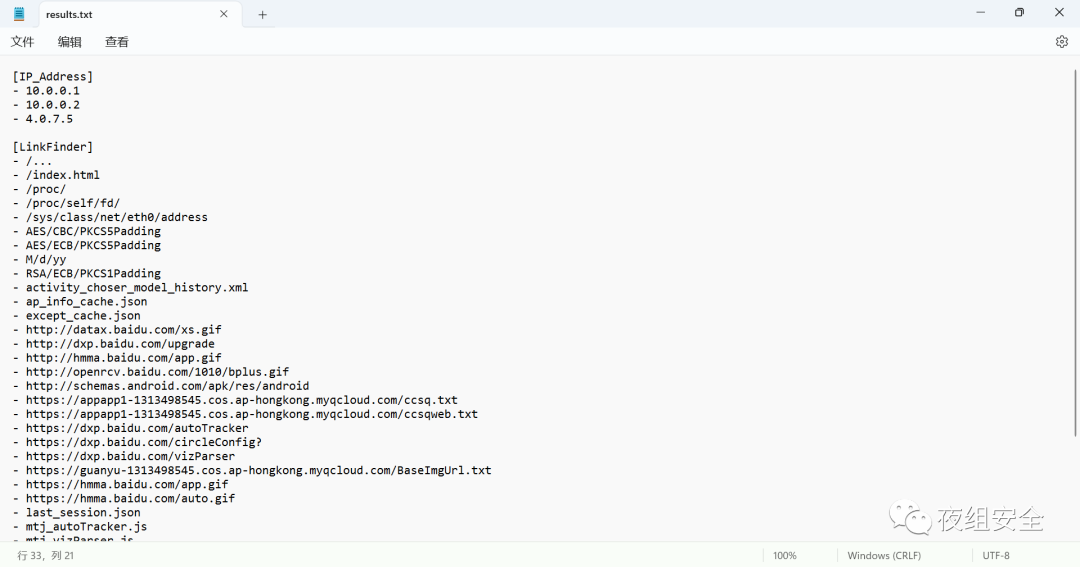This screenshot has height=567, width=1080.
Task: Click the AES/ECB/PKCS5Padding line
Action: [x=87, y=245]
